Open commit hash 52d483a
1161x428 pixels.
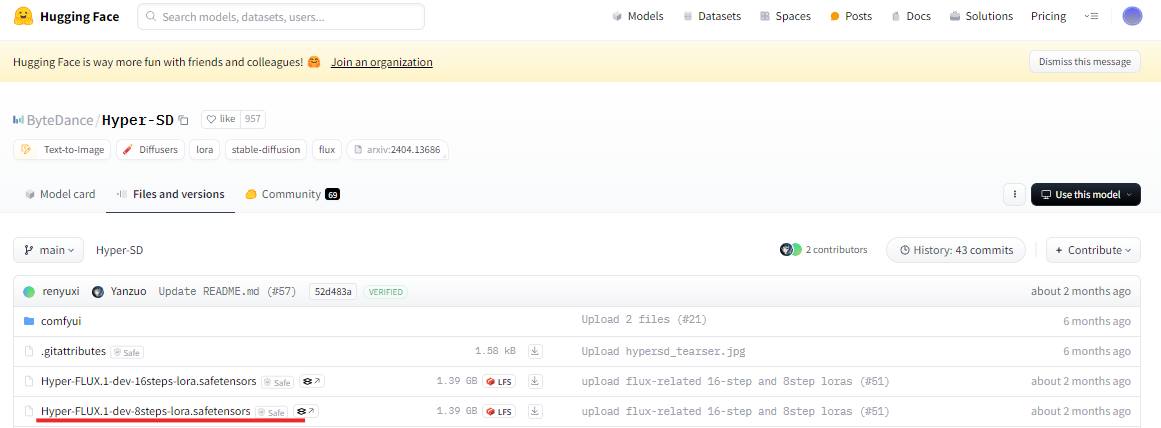tap(333, 292)
